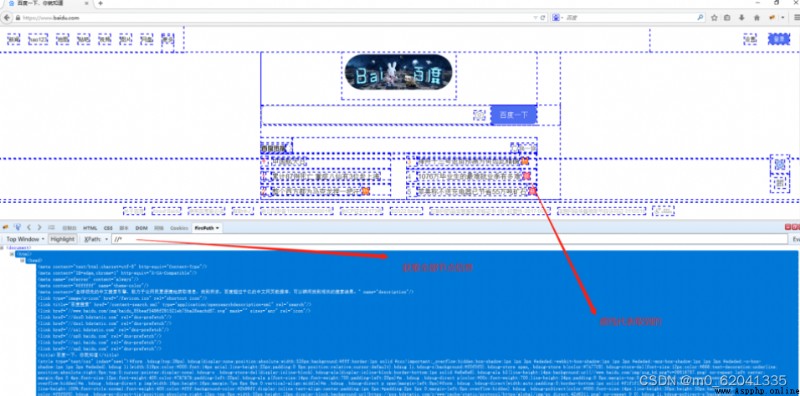
Task: Click the blue login button at top right
Action: [779, 39]
